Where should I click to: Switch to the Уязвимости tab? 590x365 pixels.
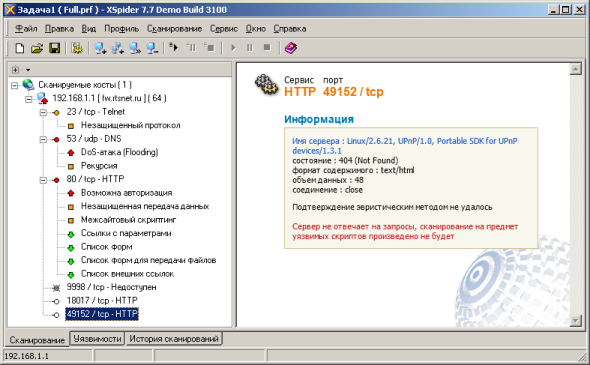(97, 339)
